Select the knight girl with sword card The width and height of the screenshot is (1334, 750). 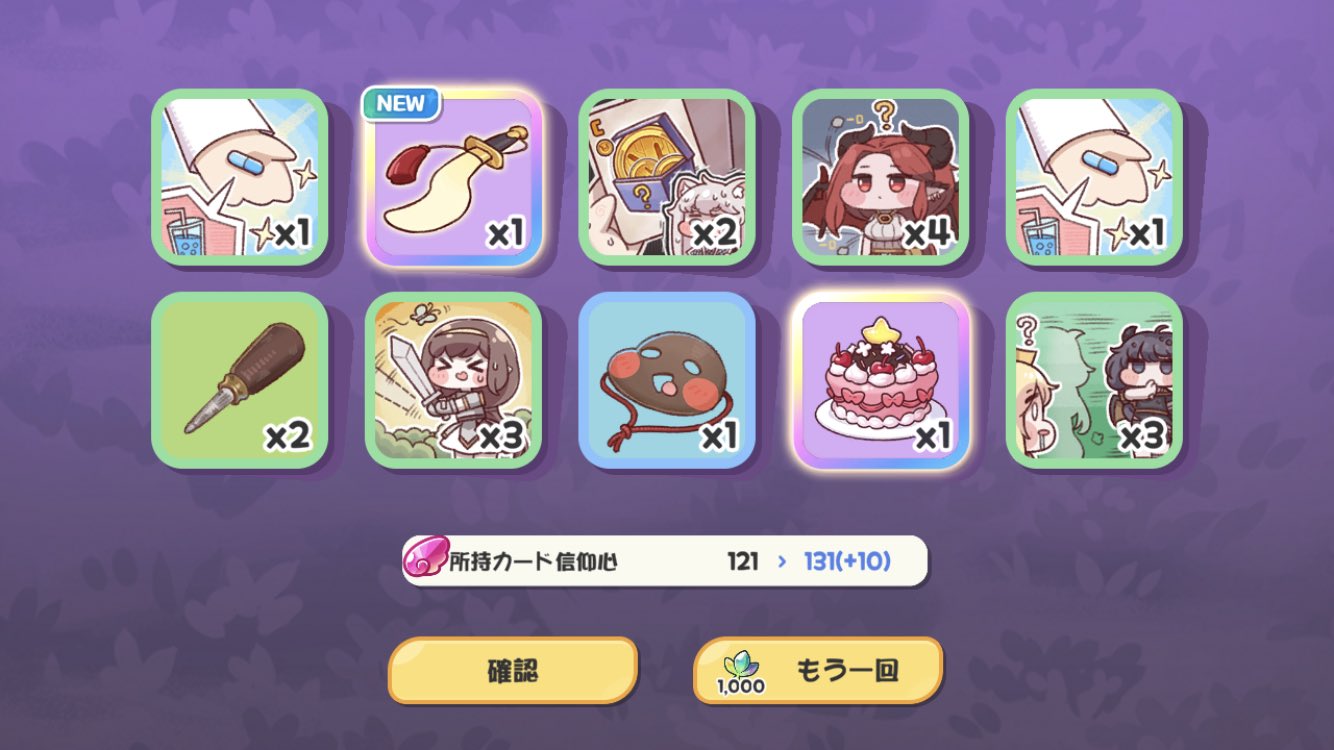point(453,381)
